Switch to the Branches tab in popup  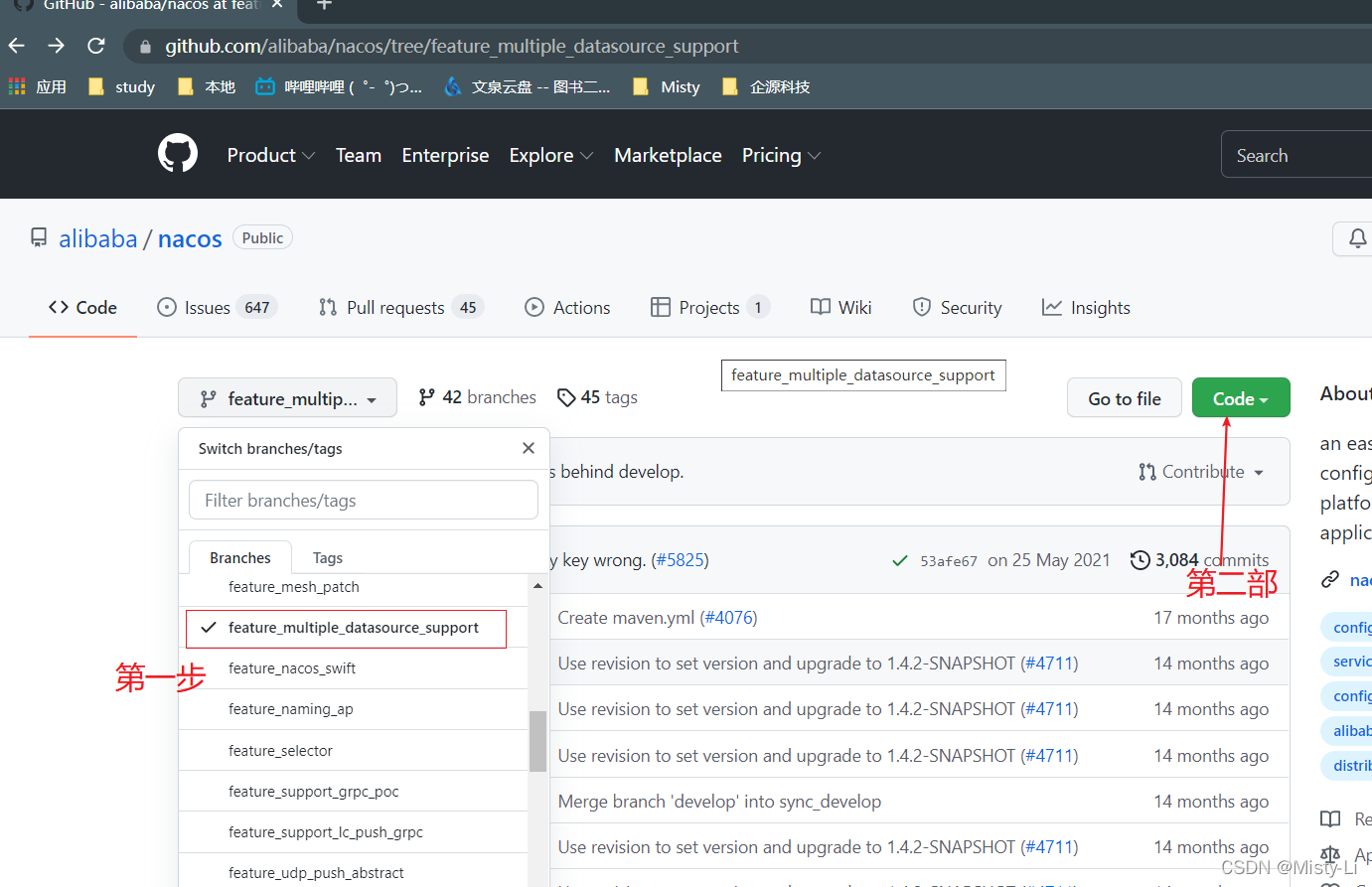240,558
